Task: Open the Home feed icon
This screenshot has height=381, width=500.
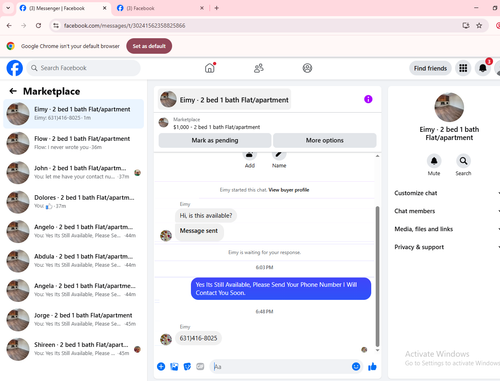Action: tap(210, 68)
